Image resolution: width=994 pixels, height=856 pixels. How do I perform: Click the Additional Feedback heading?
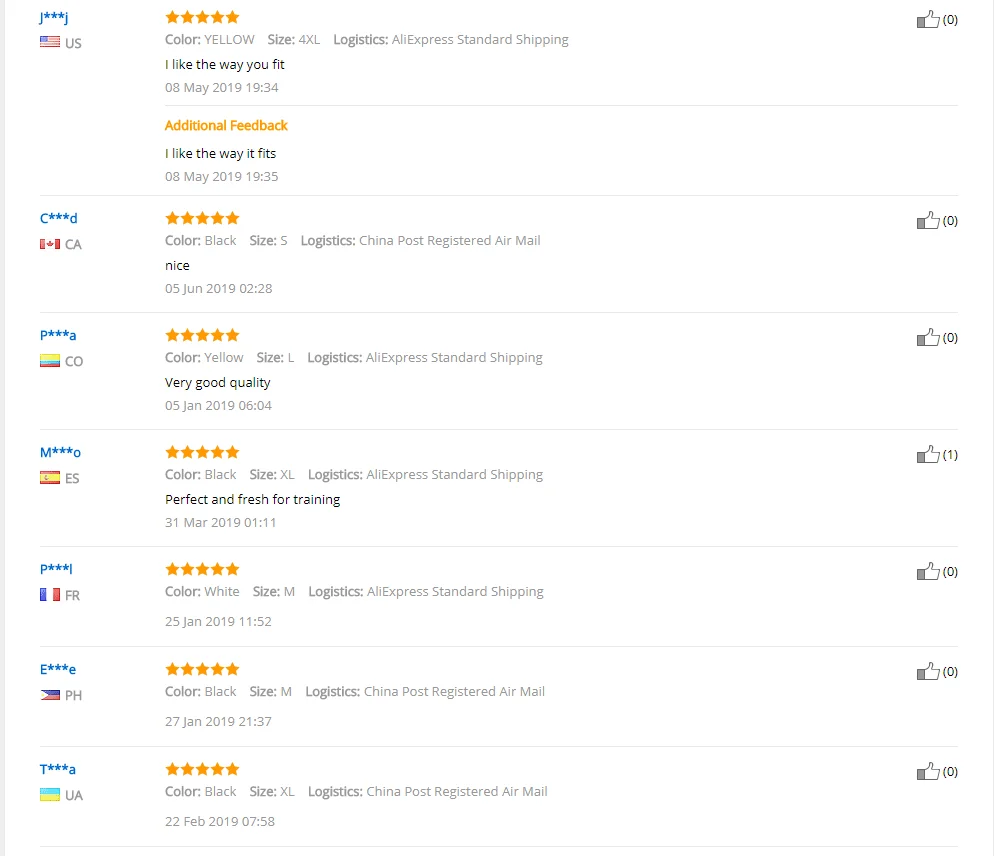[226, 126]
